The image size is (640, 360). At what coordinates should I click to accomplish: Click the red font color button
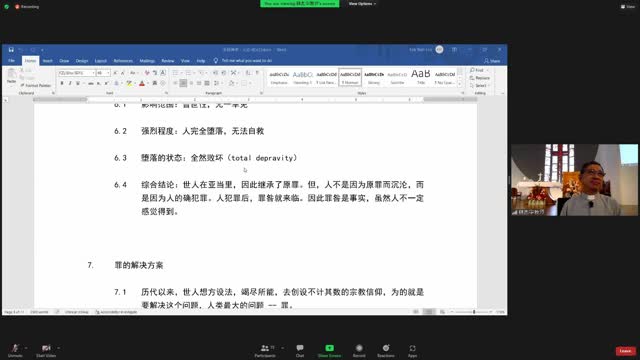(x=142, y=83)
